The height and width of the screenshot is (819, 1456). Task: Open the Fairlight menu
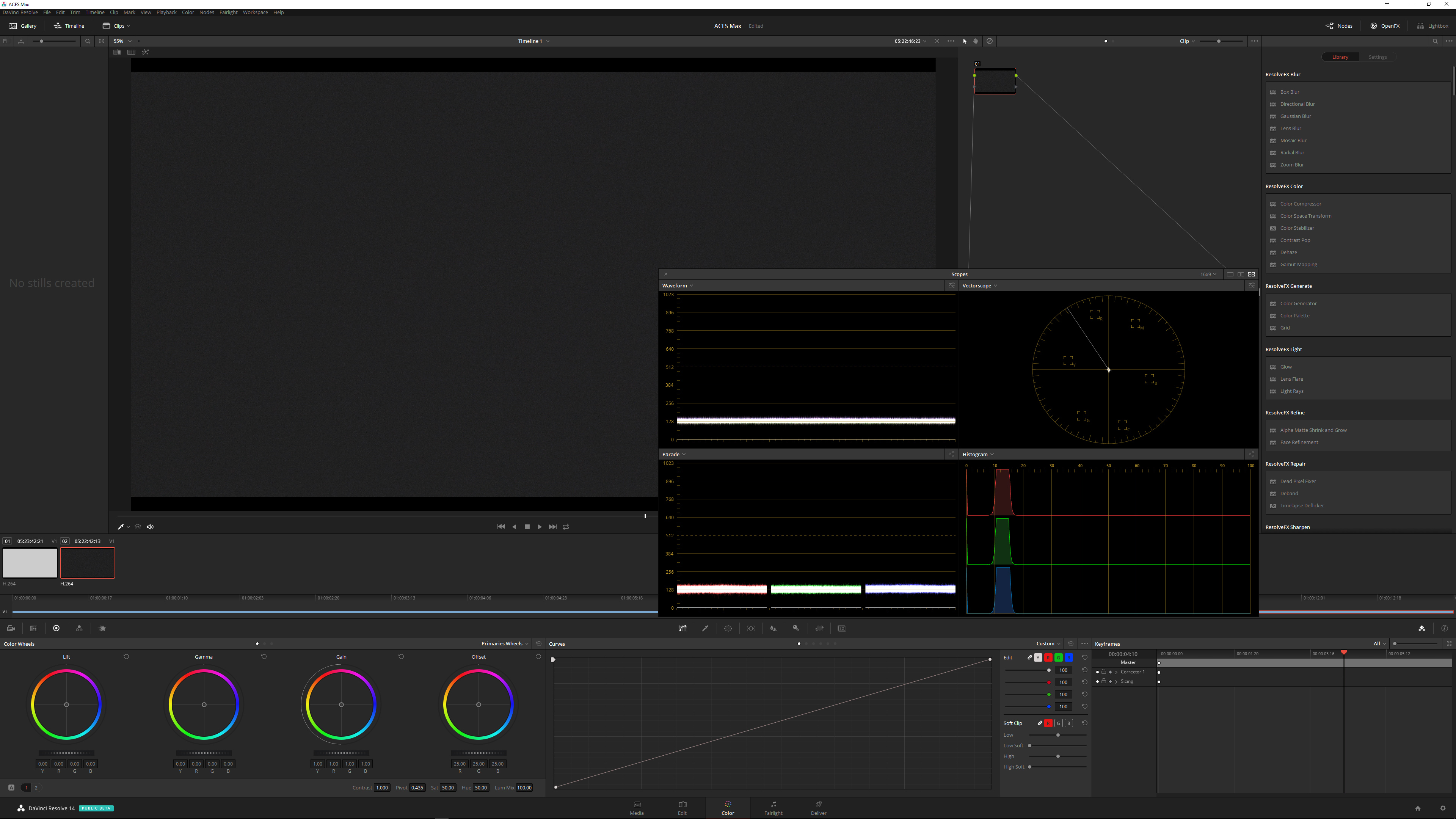(228, 12)
